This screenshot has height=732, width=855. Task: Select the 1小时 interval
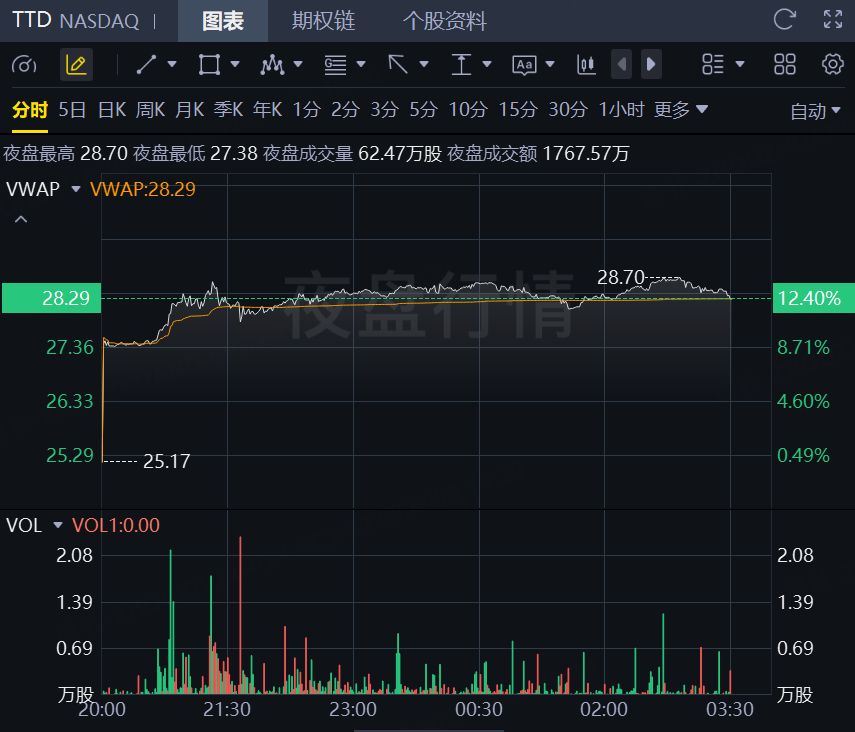621,110
